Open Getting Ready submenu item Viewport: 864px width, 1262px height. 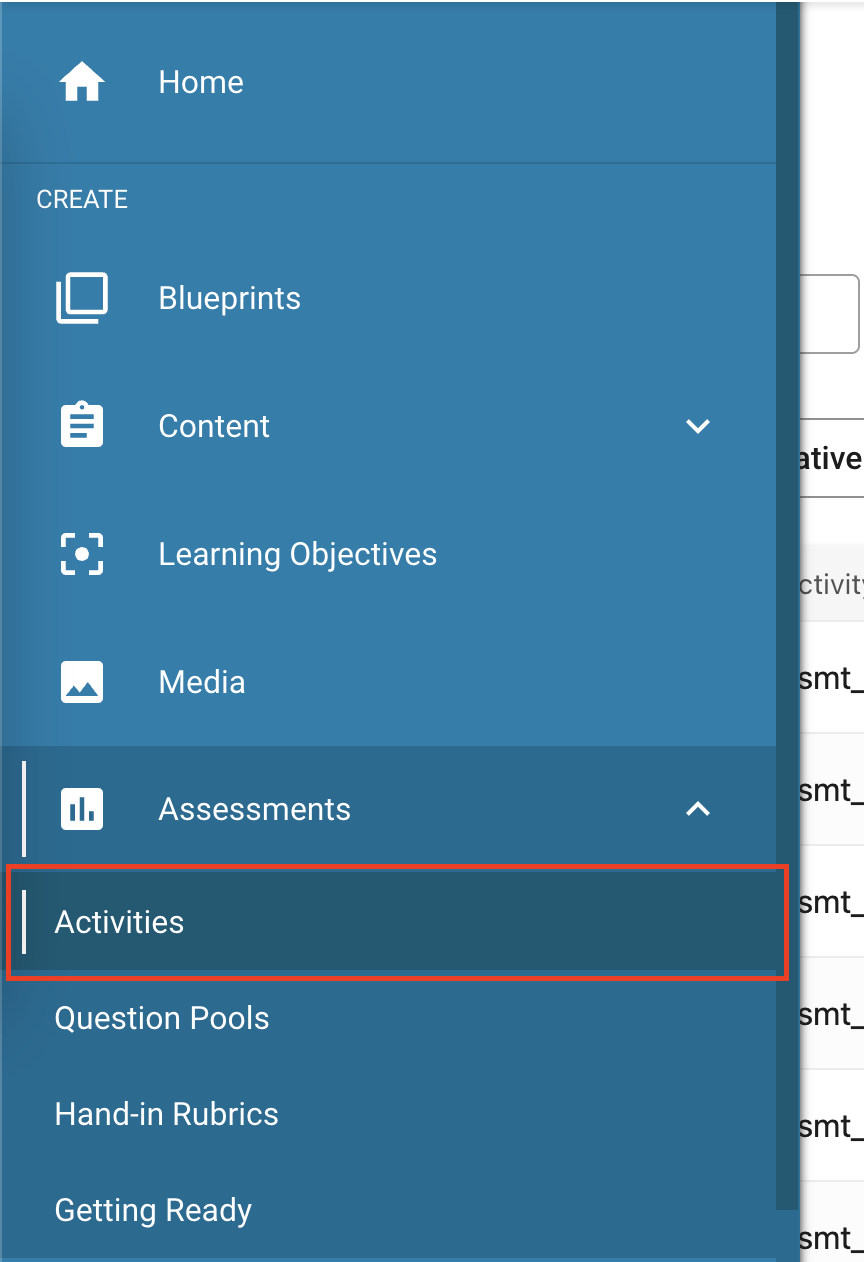click(153, 1211)
